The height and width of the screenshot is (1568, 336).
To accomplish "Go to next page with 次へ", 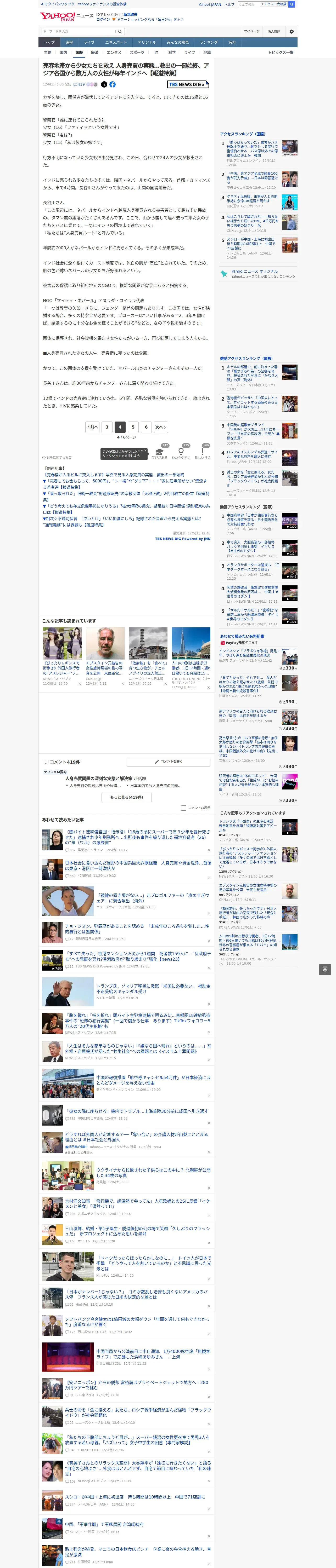I will coord(160,427).
